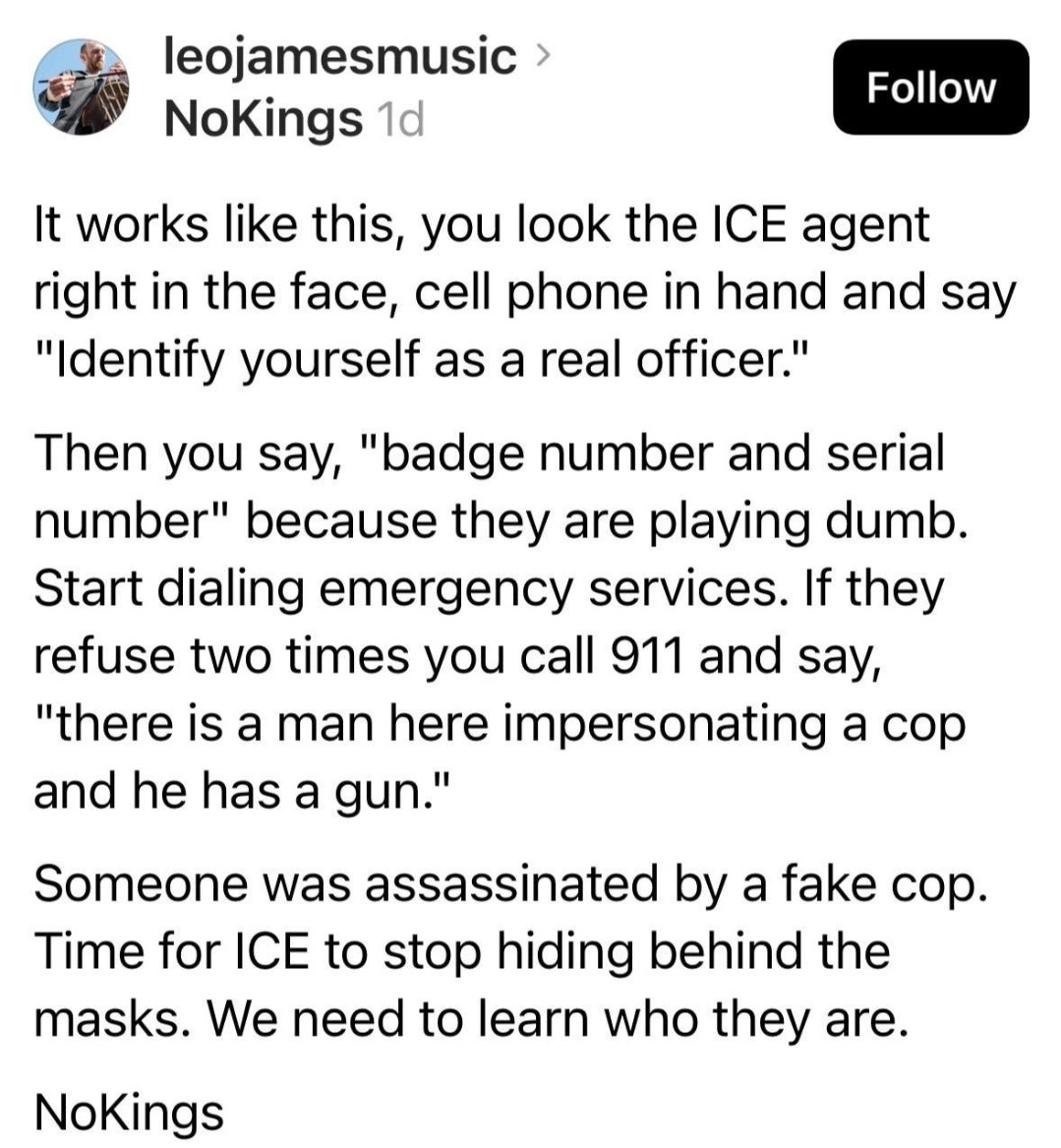This screenshot has width=1061, height=1148.
Task: Click text 'because they are playing dumb.'
Action: pos(607,520)
